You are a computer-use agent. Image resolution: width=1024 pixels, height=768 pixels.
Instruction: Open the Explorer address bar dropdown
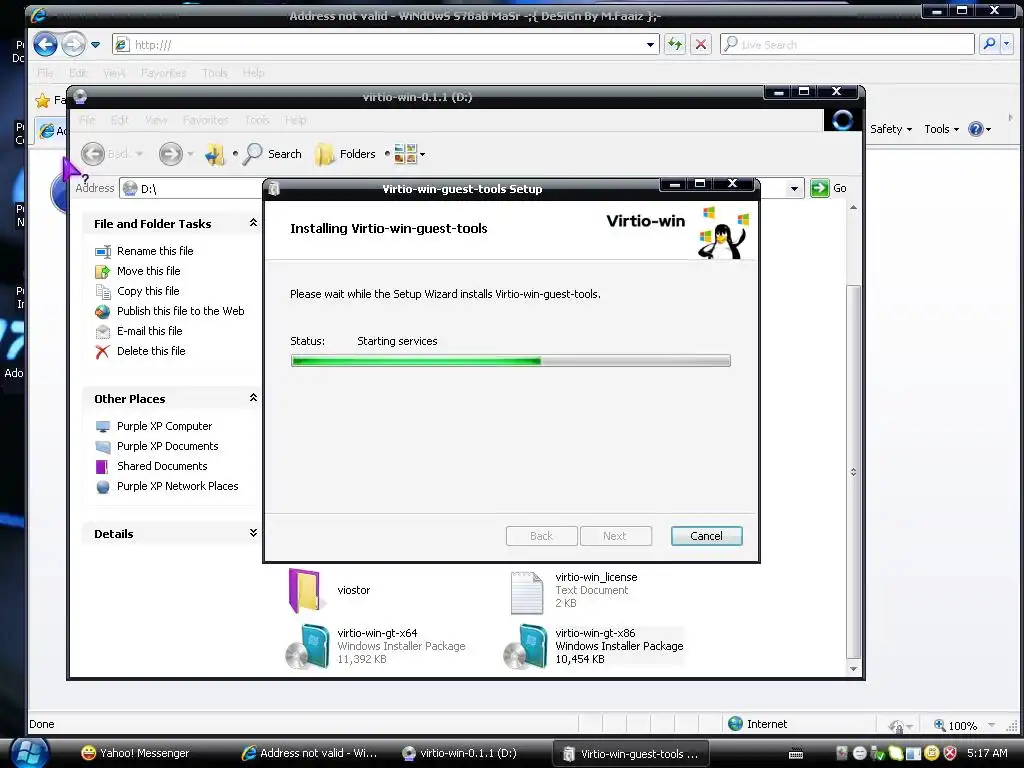pyautogui.click(x=793, y=189)
